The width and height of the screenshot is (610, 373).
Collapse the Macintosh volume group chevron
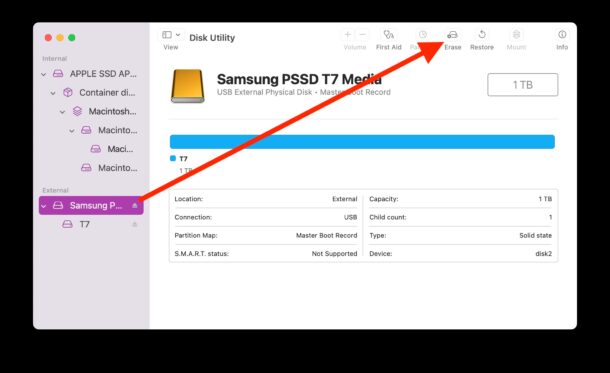62,112
